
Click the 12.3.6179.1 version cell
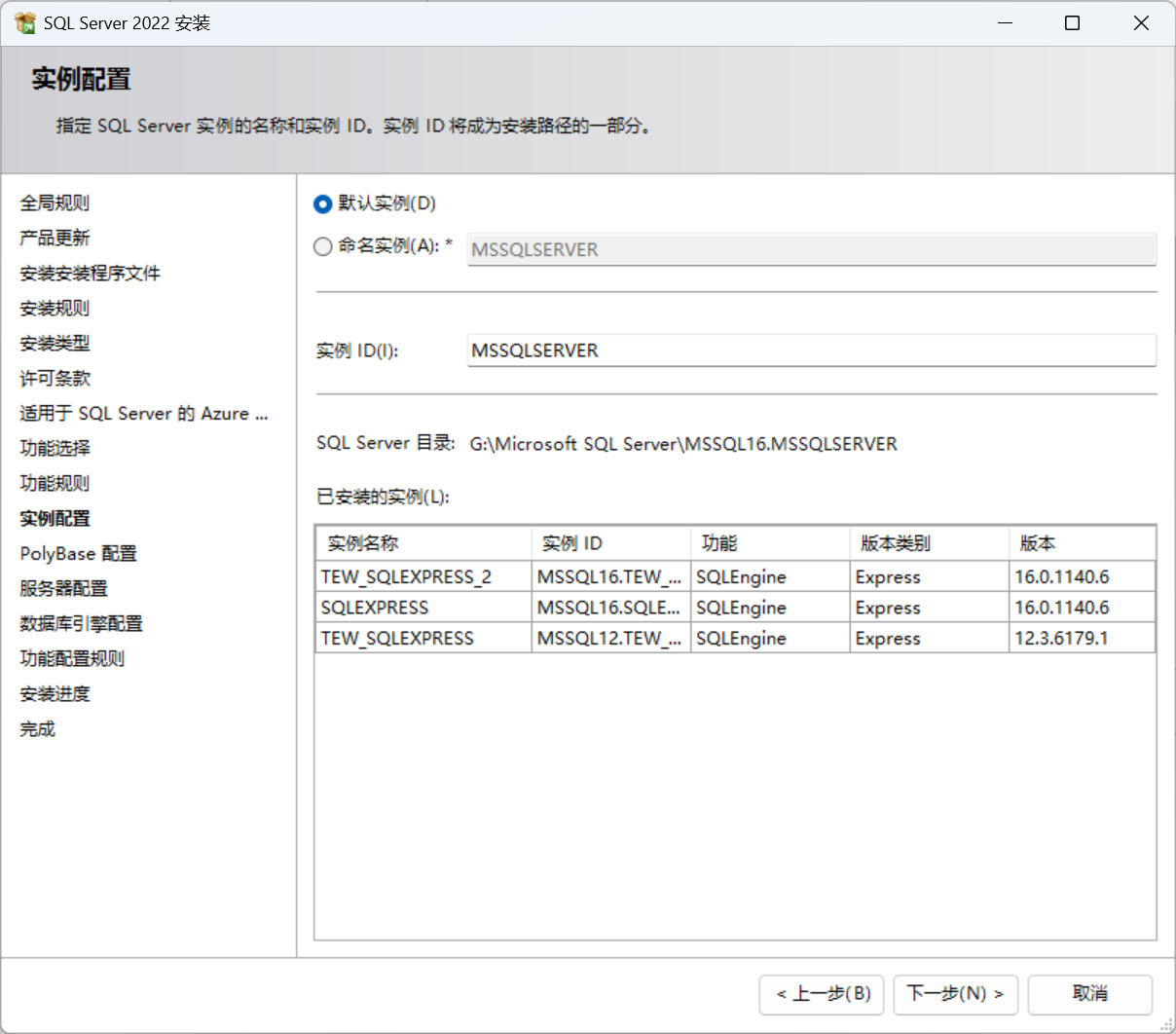[1083, 638]
